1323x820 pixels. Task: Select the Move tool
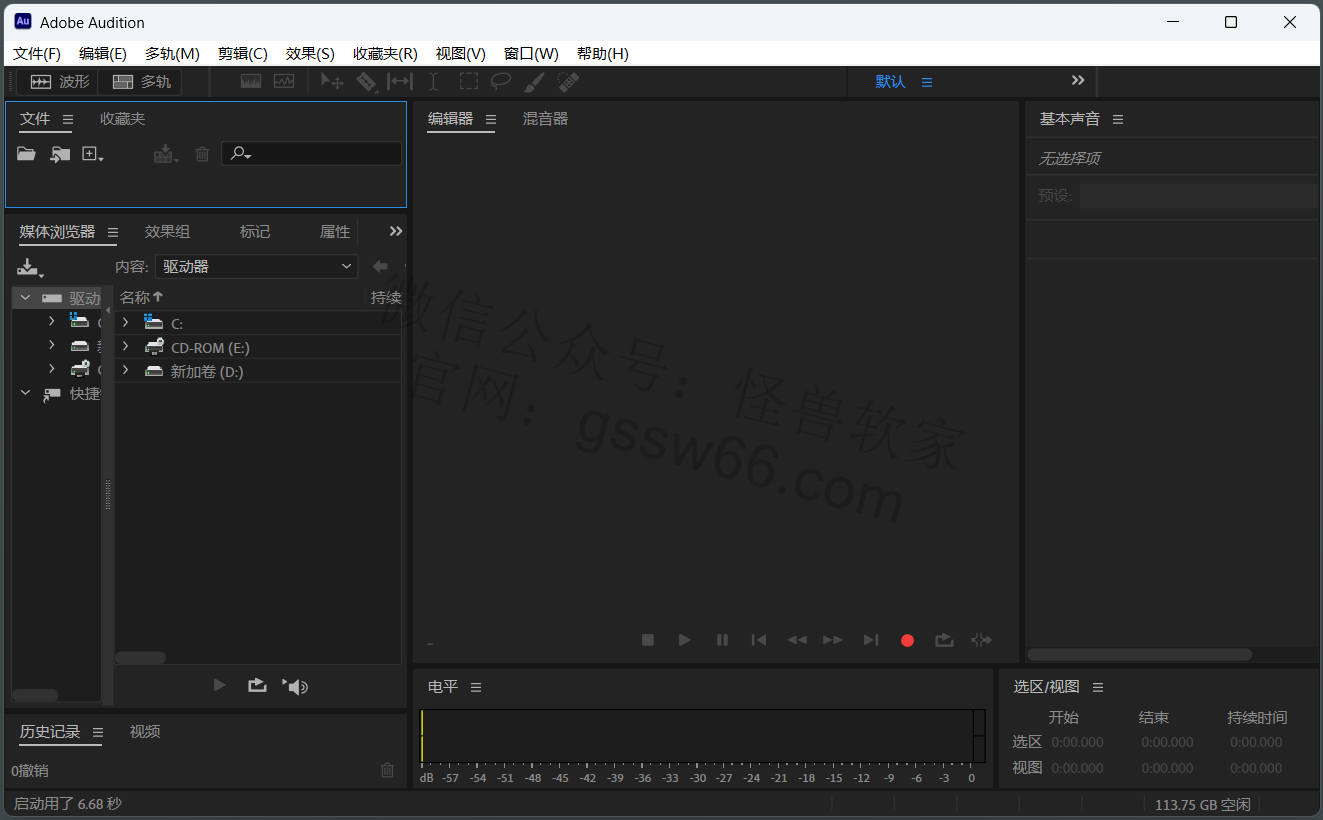pos(332,82)
